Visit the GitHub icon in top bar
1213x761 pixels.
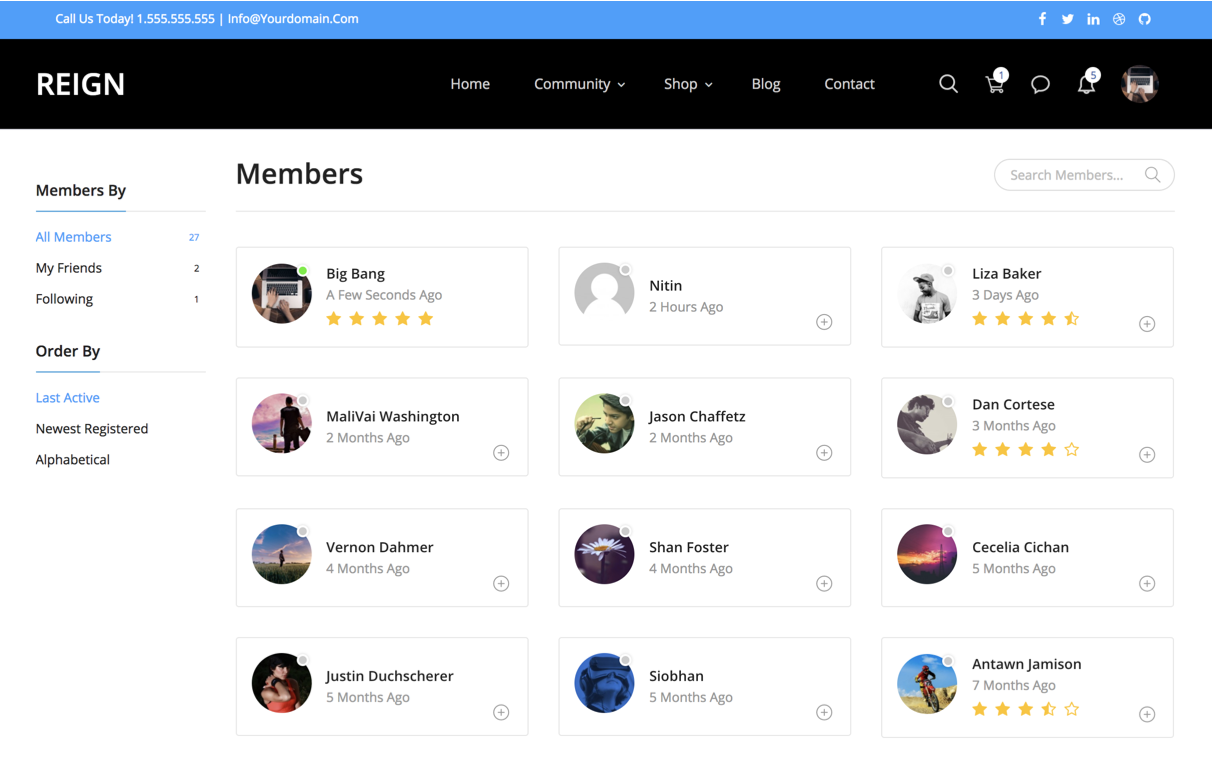pyautogui.click(x=1144, y=19)
